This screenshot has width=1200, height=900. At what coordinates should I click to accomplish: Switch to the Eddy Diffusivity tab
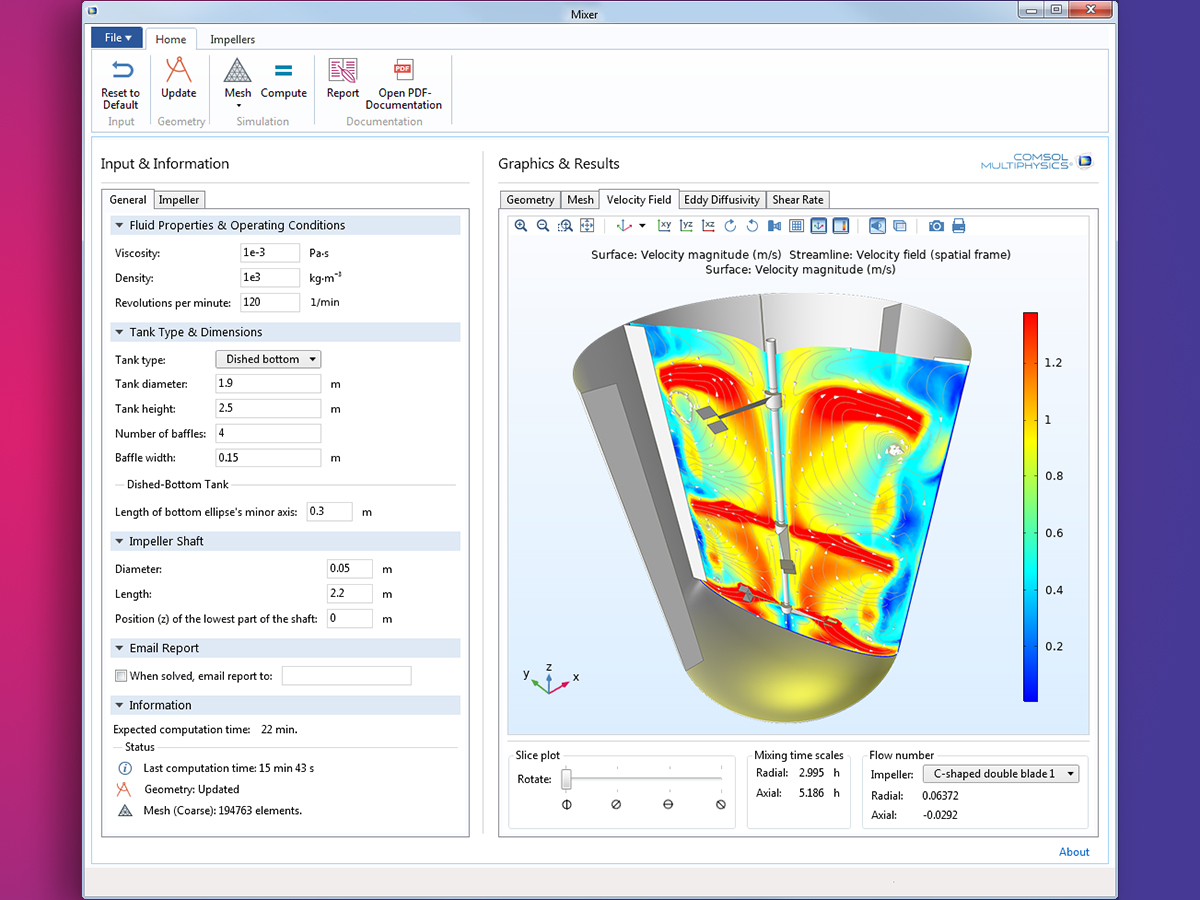click(722, 199)
